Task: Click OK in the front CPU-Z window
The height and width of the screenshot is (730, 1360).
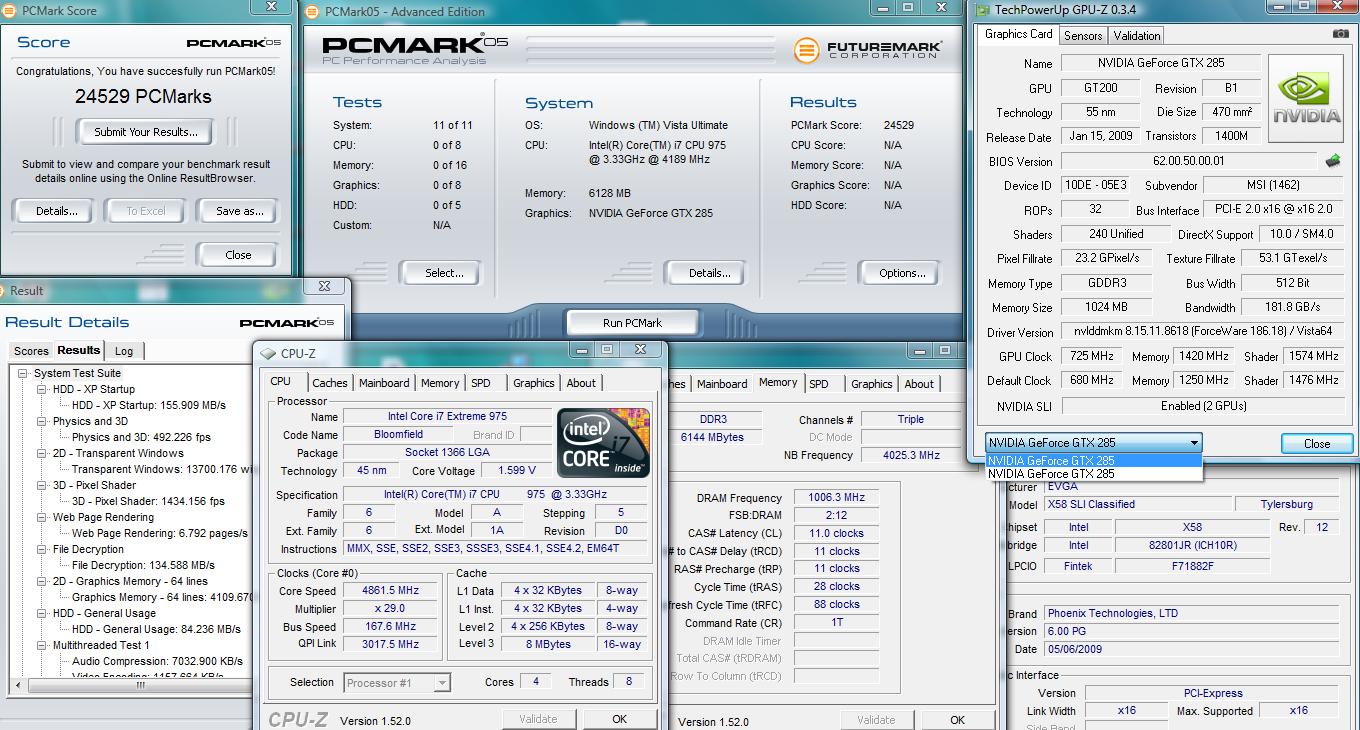Action: [619, 719]
